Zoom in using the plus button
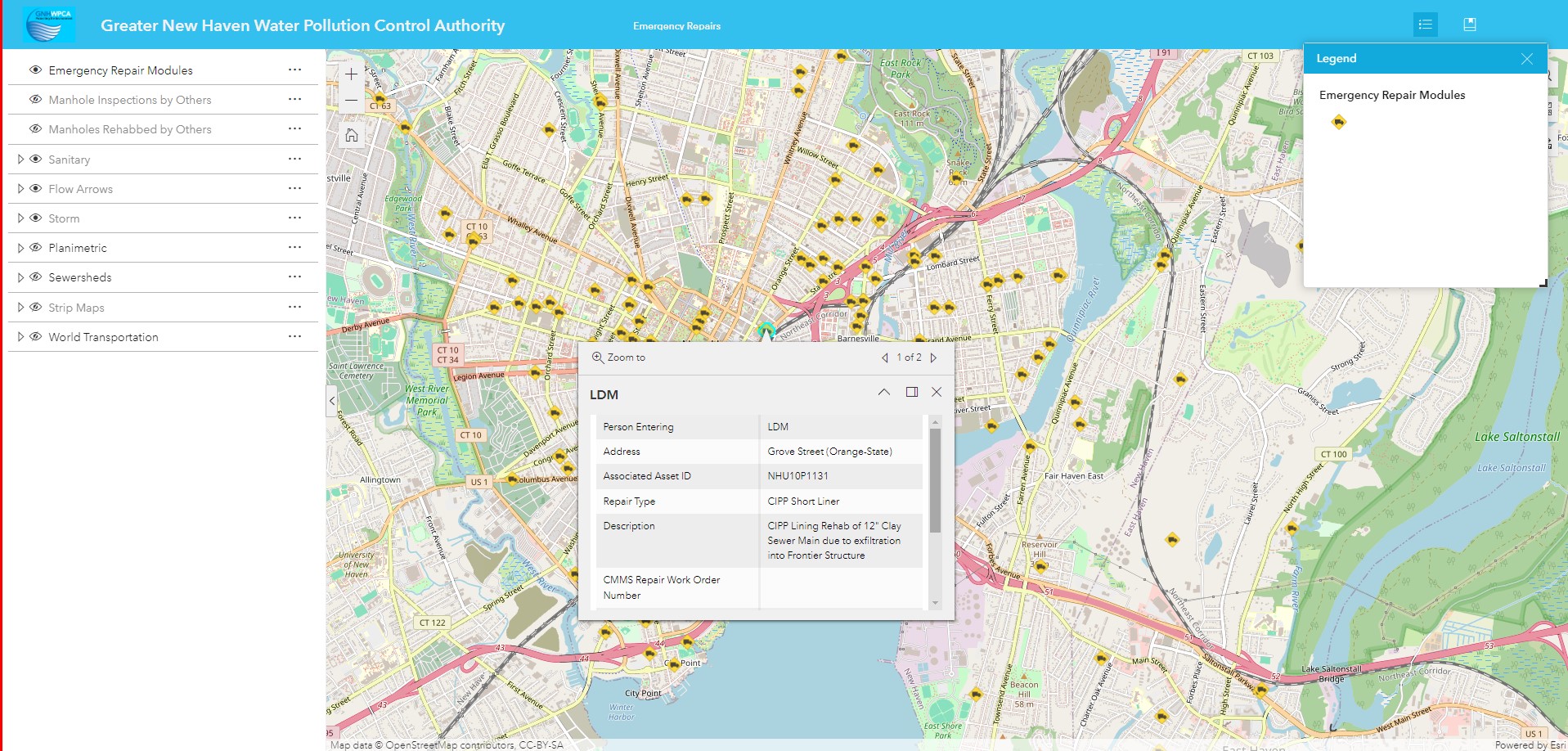The image size is (1568, 751). coord(351,74)
